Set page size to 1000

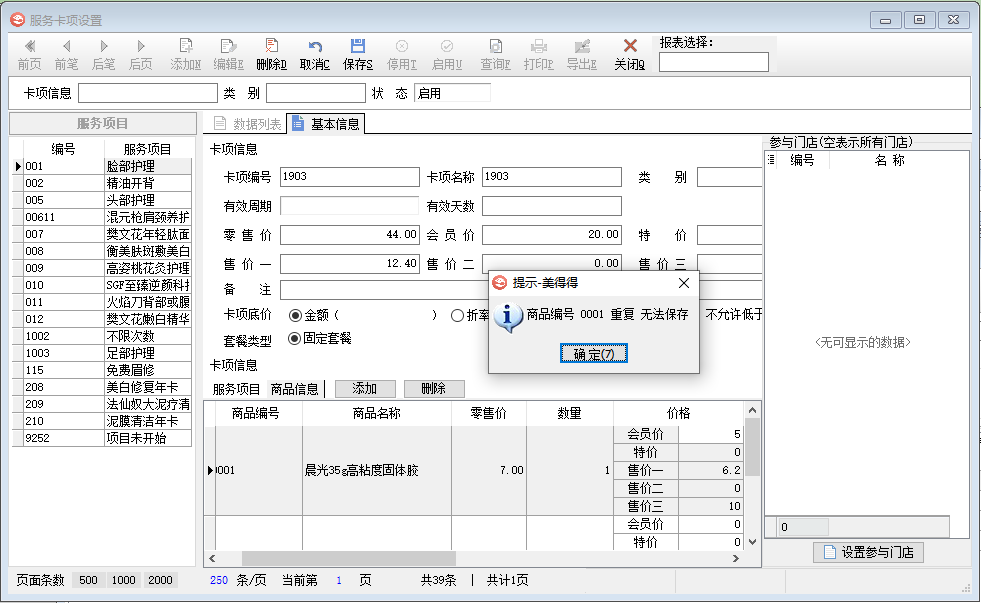(123, 580)
